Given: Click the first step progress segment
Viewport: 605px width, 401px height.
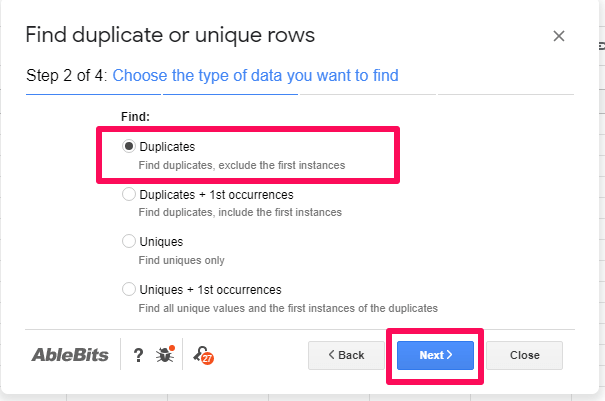Looking at the screenshot, I should point(93,94).
